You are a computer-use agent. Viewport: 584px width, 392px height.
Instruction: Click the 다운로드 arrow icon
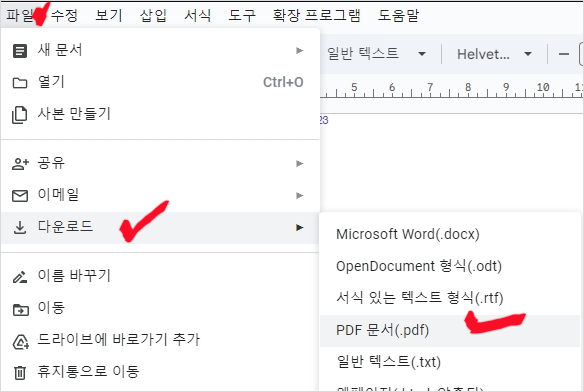[20, 227]
